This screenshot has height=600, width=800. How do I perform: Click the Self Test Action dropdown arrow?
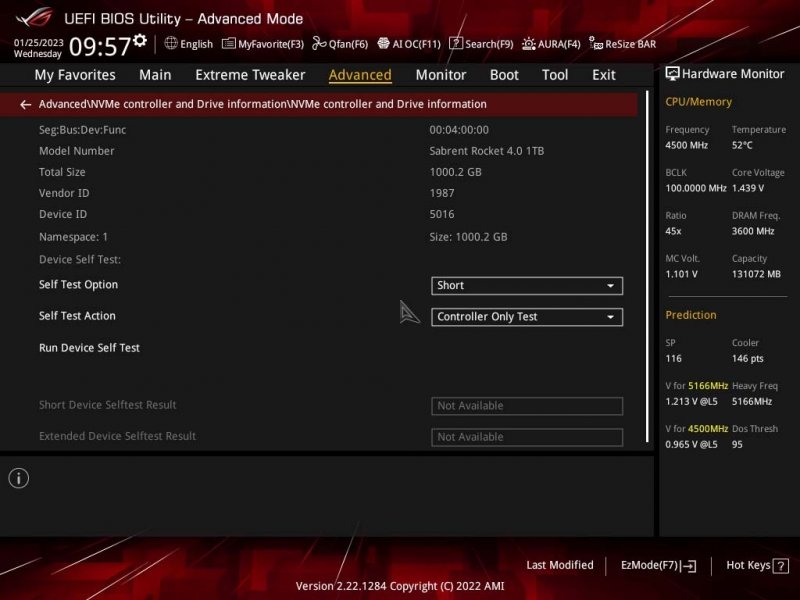610,317
